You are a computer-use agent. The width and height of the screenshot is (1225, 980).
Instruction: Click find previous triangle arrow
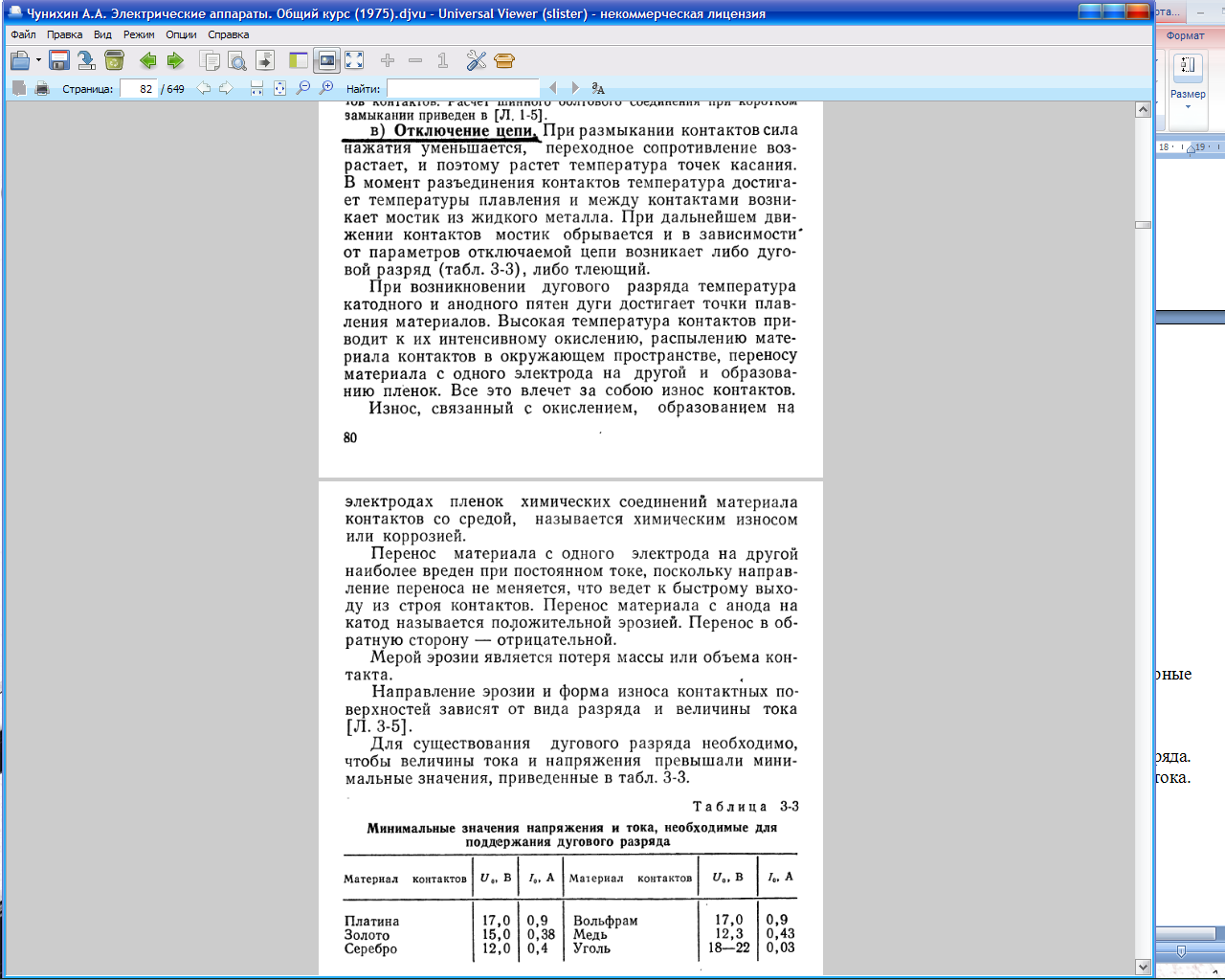click(x=552, y=88)
